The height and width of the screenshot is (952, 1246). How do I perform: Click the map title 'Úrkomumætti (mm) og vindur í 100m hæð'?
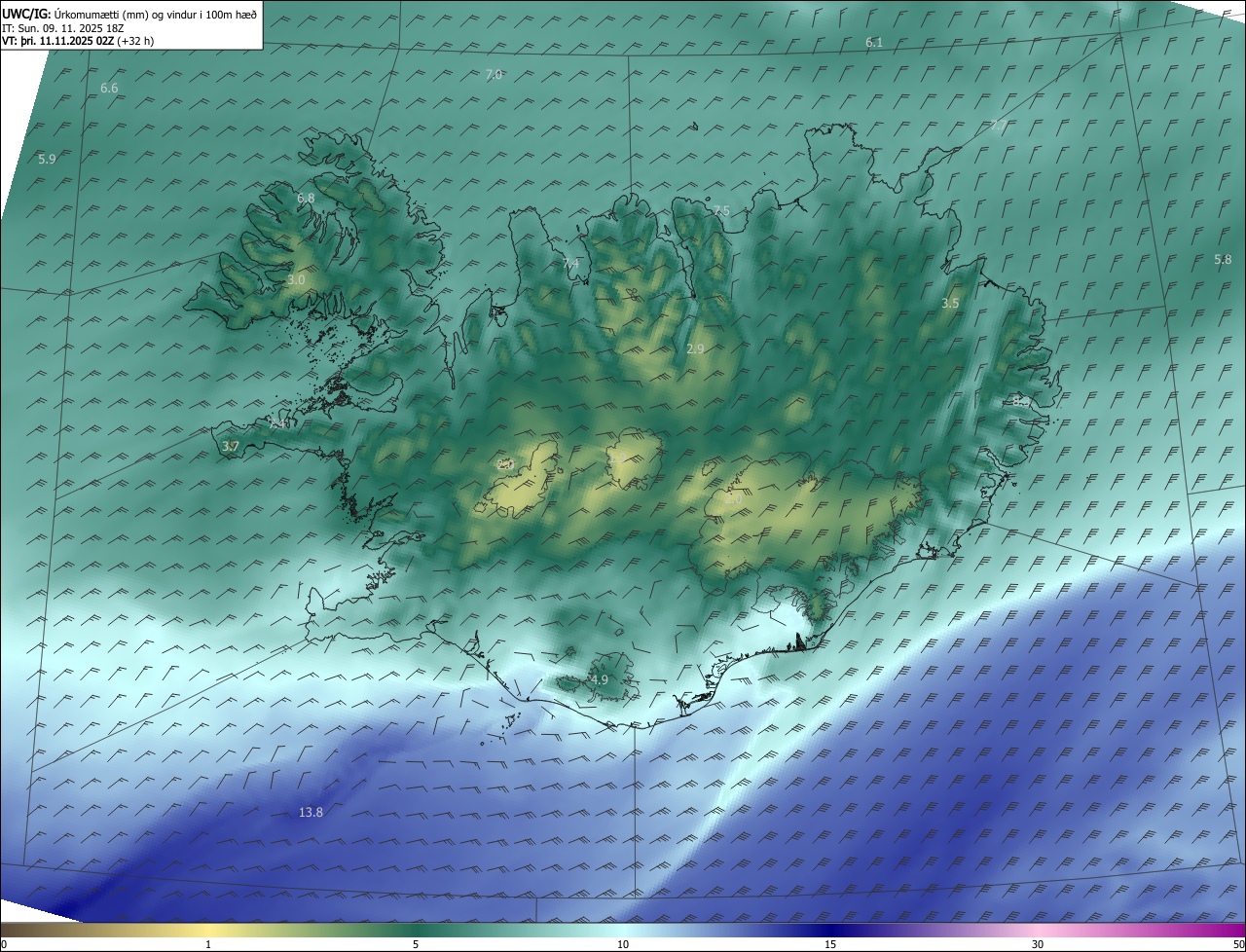(x=155, y=13)
